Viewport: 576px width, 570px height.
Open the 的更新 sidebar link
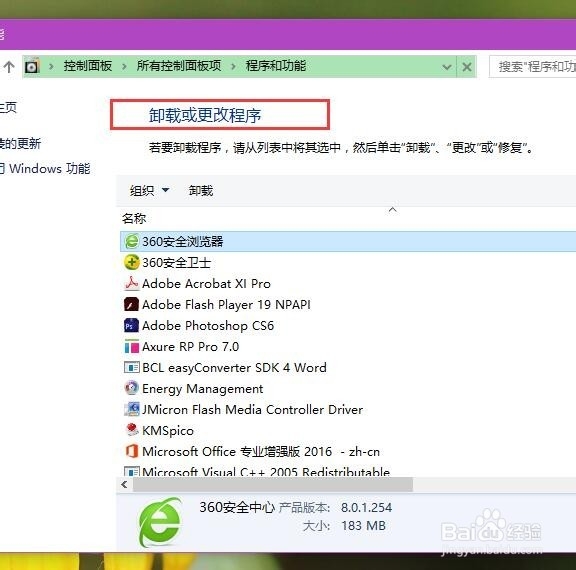pyautogui.click(x=20, y=143)
